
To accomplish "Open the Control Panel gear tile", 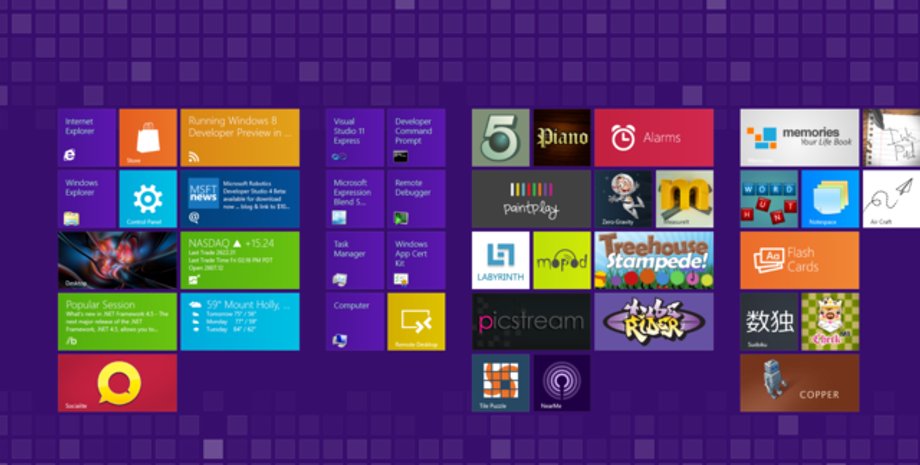I will click(x=147, y=198).
